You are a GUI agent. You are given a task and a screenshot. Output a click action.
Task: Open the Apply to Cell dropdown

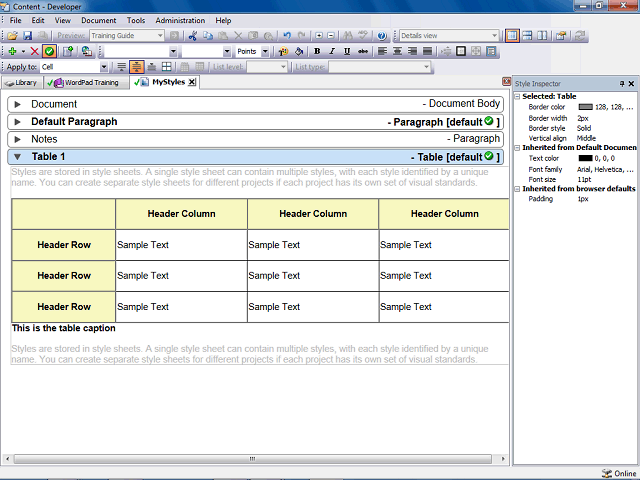point(104,67)
